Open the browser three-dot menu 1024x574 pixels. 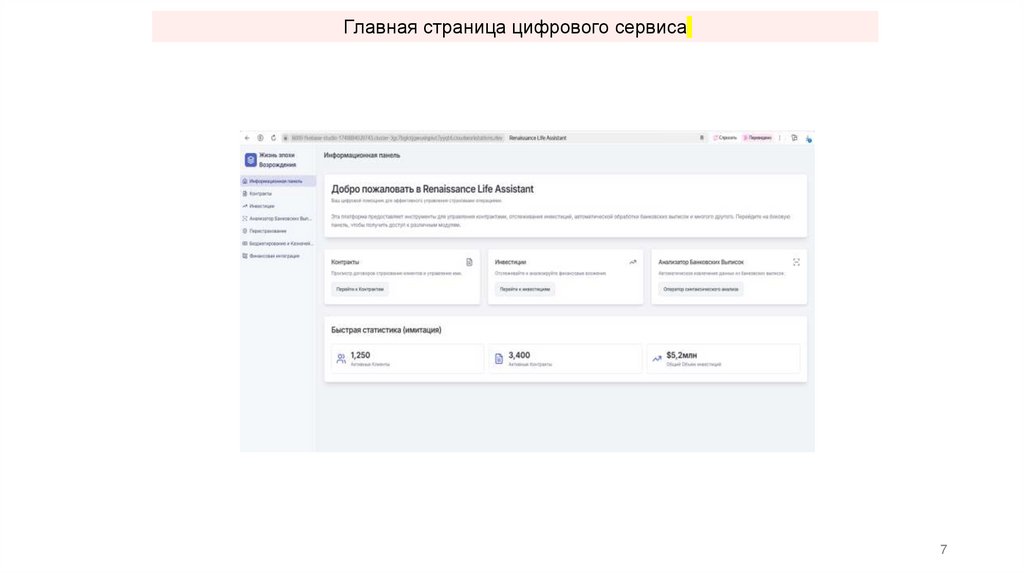coord(780,138)
